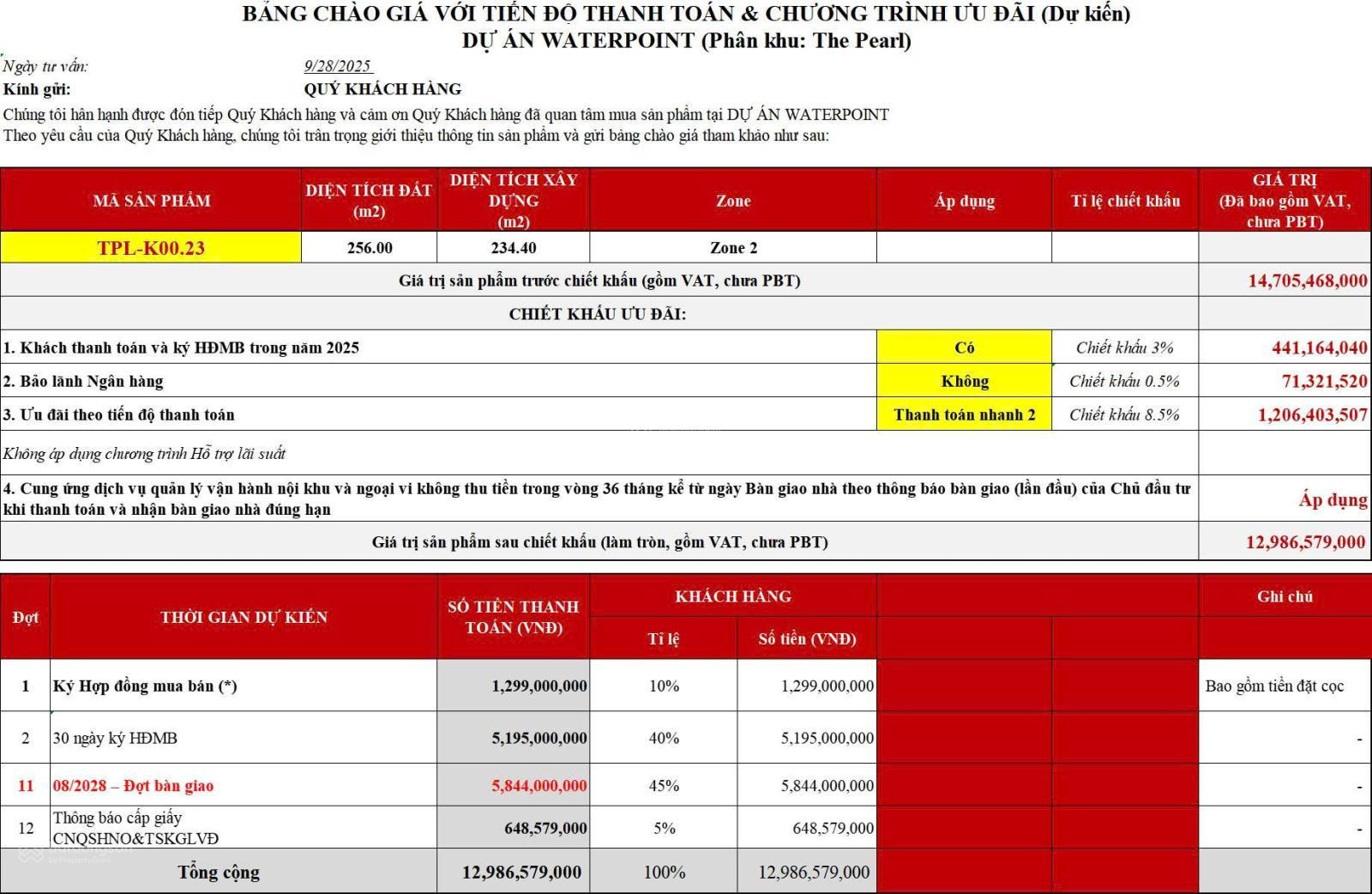The height and width of the screenshot is (894, 1372).
Task: Select the 'Ký Hợp đồng mua bán (*)' row
Action: pos(145,686)
